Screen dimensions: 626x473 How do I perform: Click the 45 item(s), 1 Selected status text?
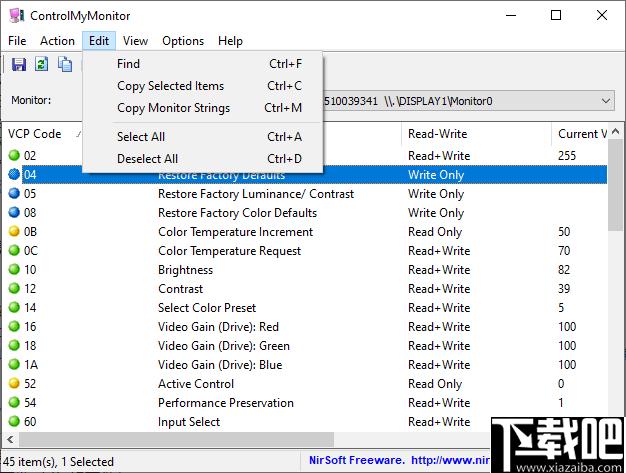point(58,461)
